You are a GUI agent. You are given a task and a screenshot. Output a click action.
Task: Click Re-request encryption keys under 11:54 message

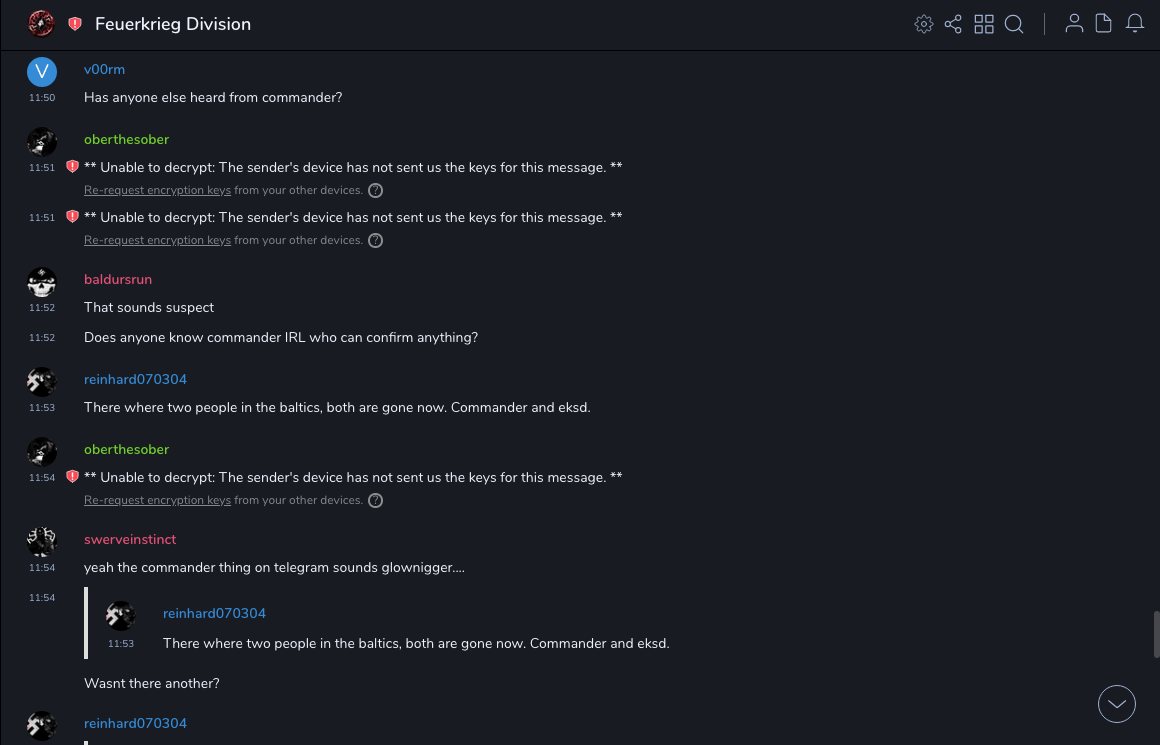[157, 500]
